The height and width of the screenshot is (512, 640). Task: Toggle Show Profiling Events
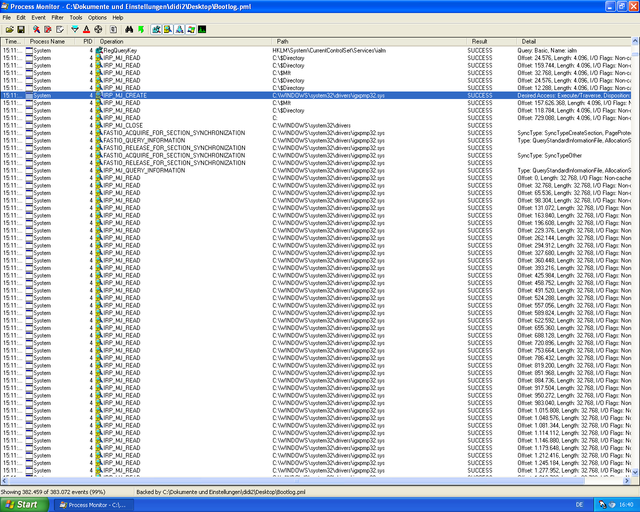point(202,29)
